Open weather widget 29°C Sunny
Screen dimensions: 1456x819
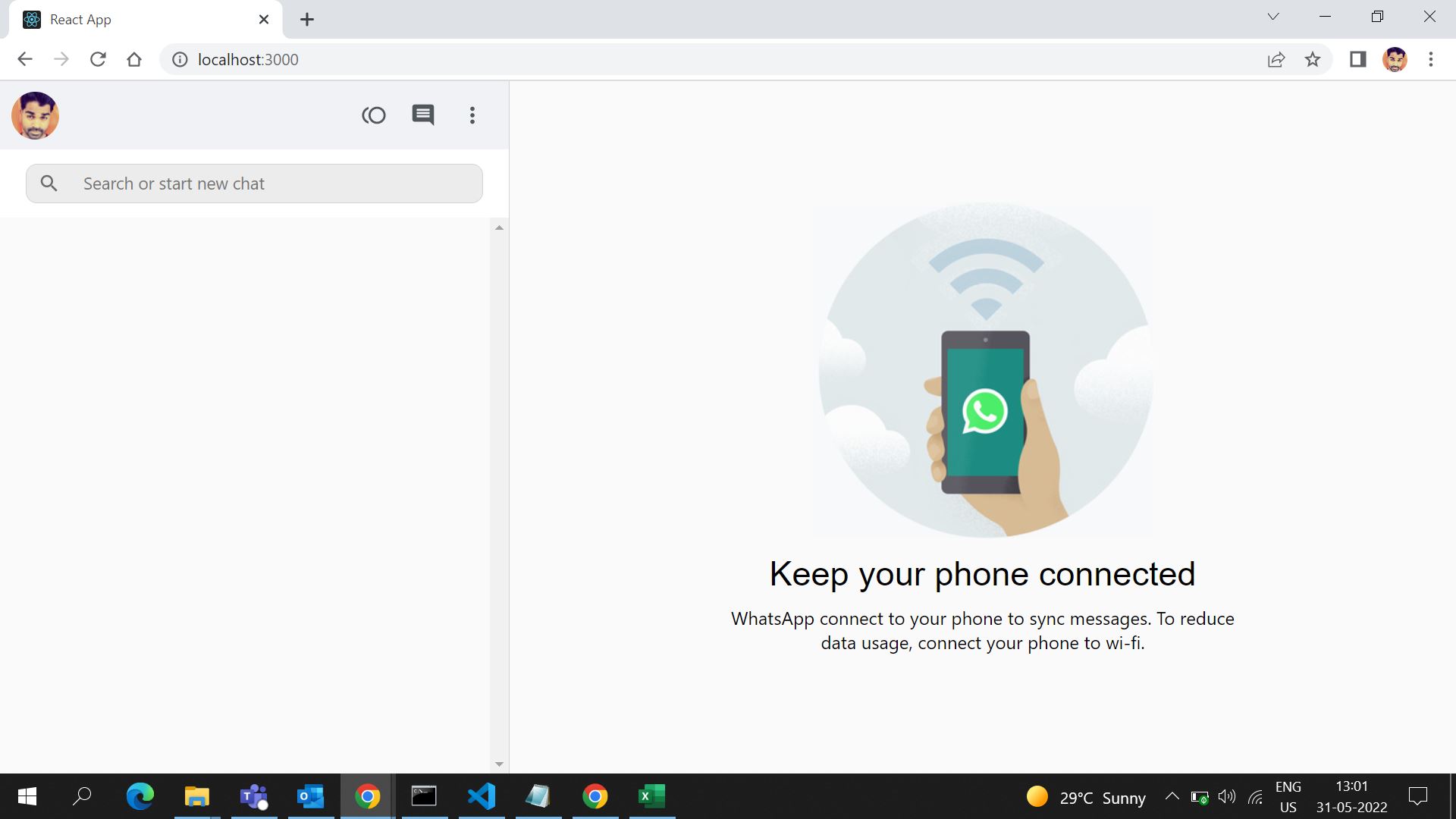tap(1086, 797)
